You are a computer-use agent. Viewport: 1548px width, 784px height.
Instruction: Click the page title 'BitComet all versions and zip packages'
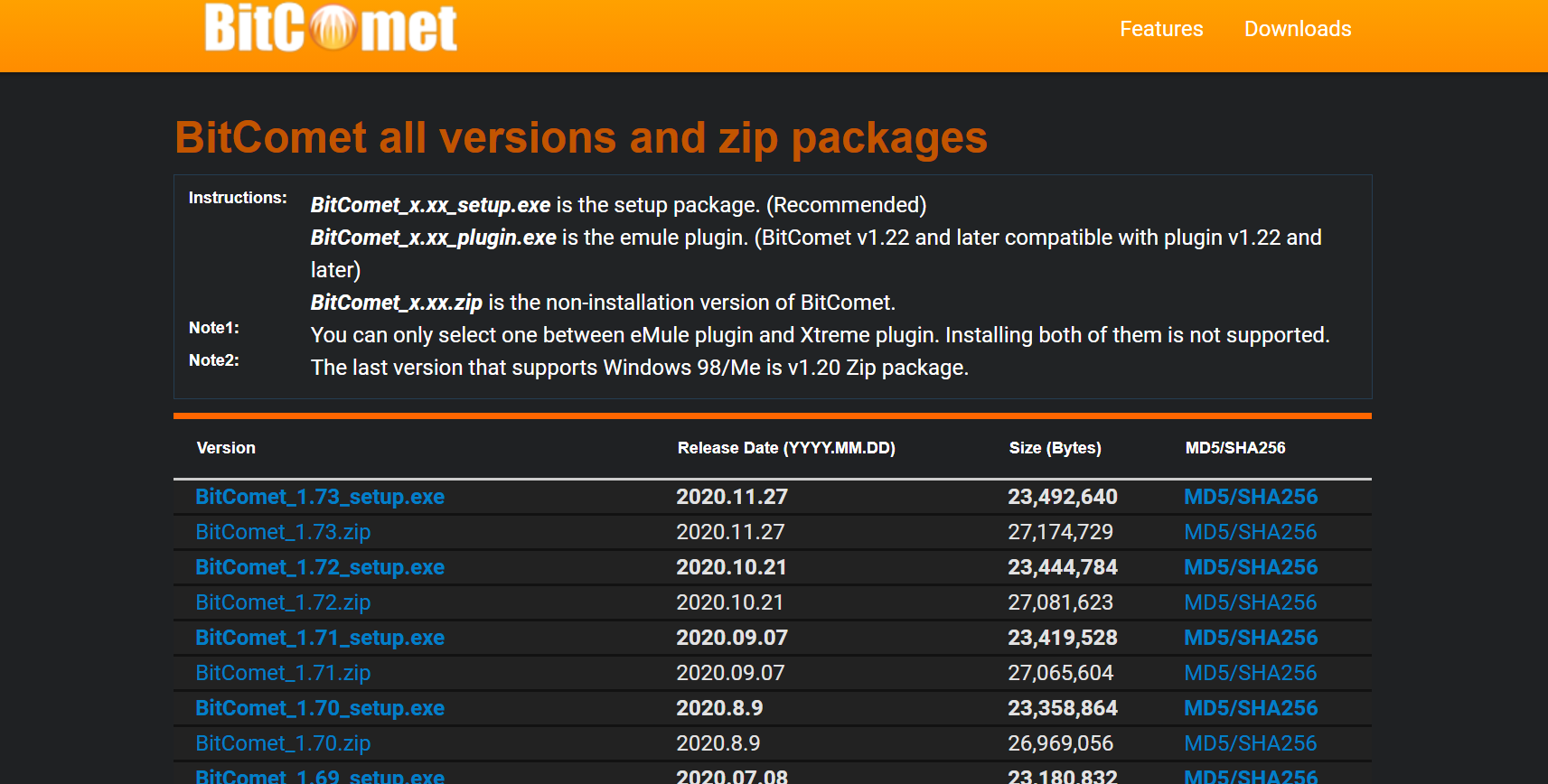(581, 138)
